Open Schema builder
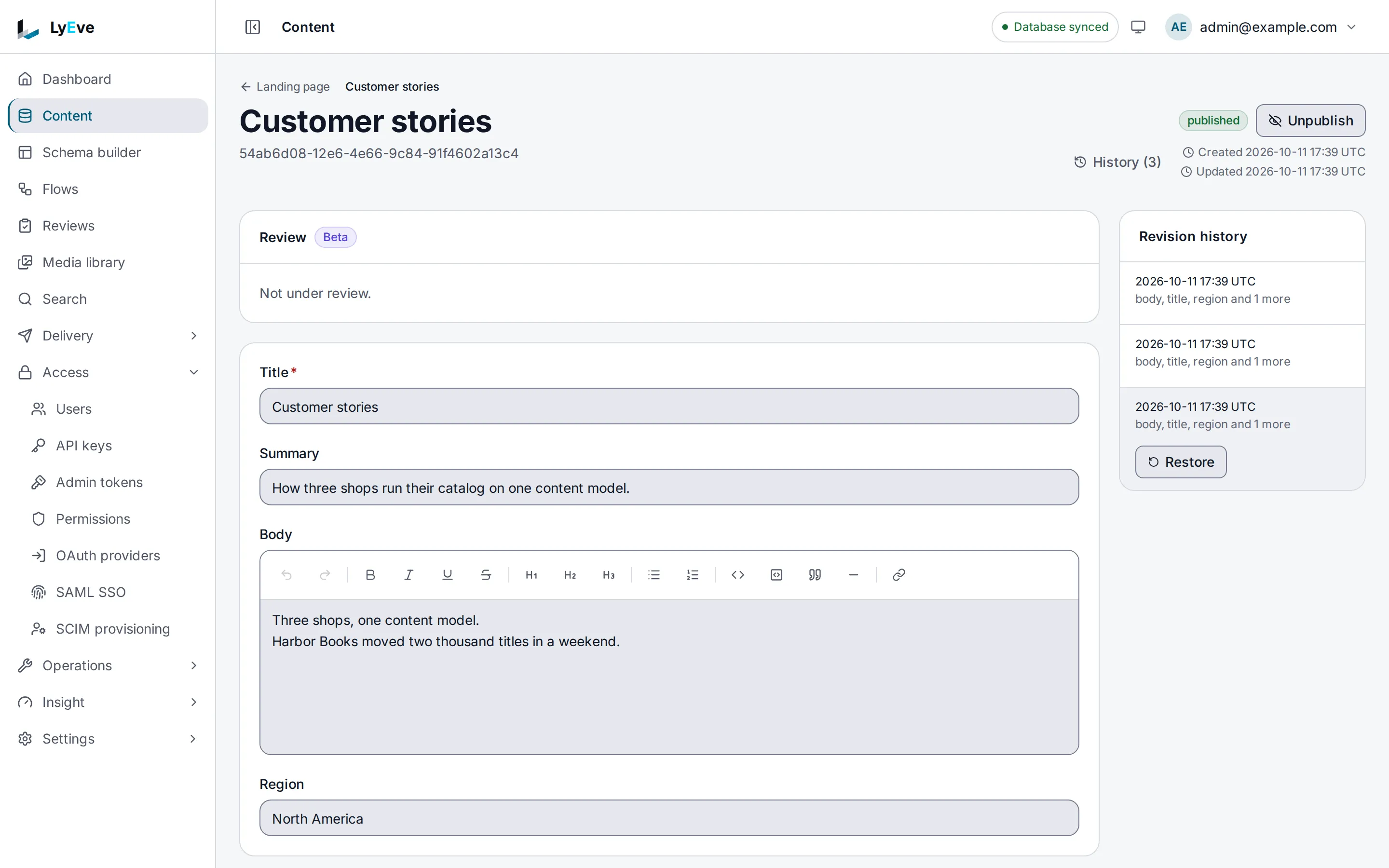This screenshot has height=868, width=1389. click(x=108, y=153)
